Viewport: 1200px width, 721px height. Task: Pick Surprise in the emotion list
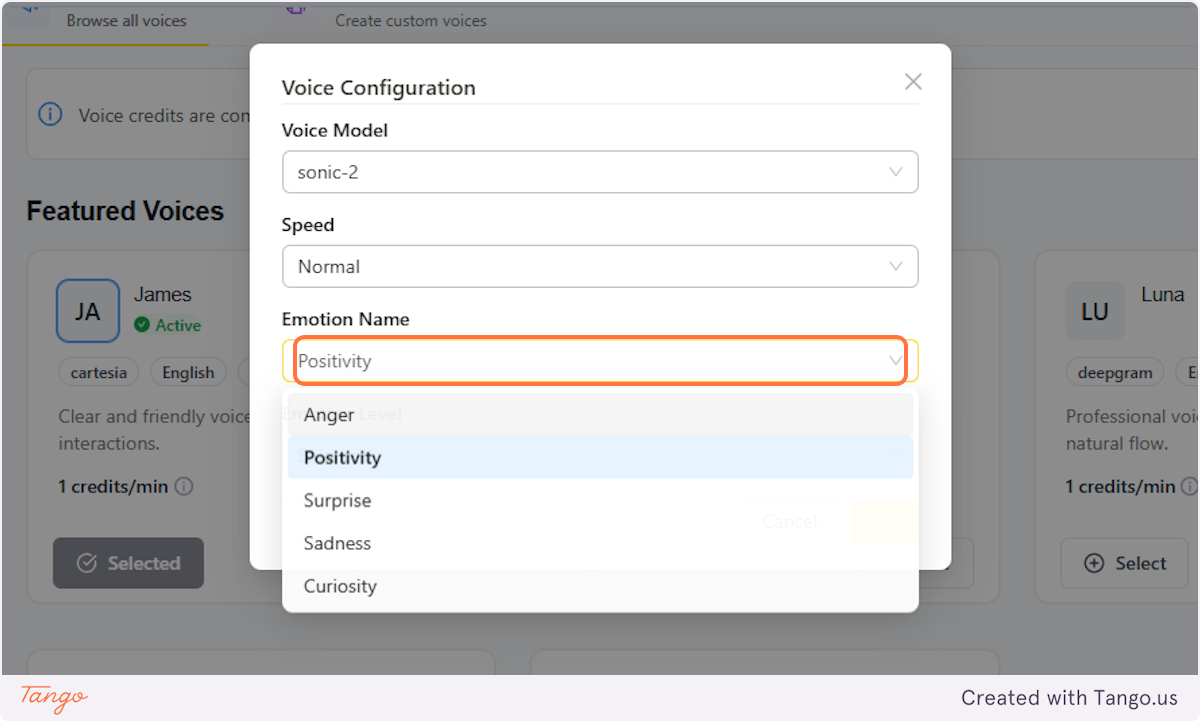coord(600,500)
